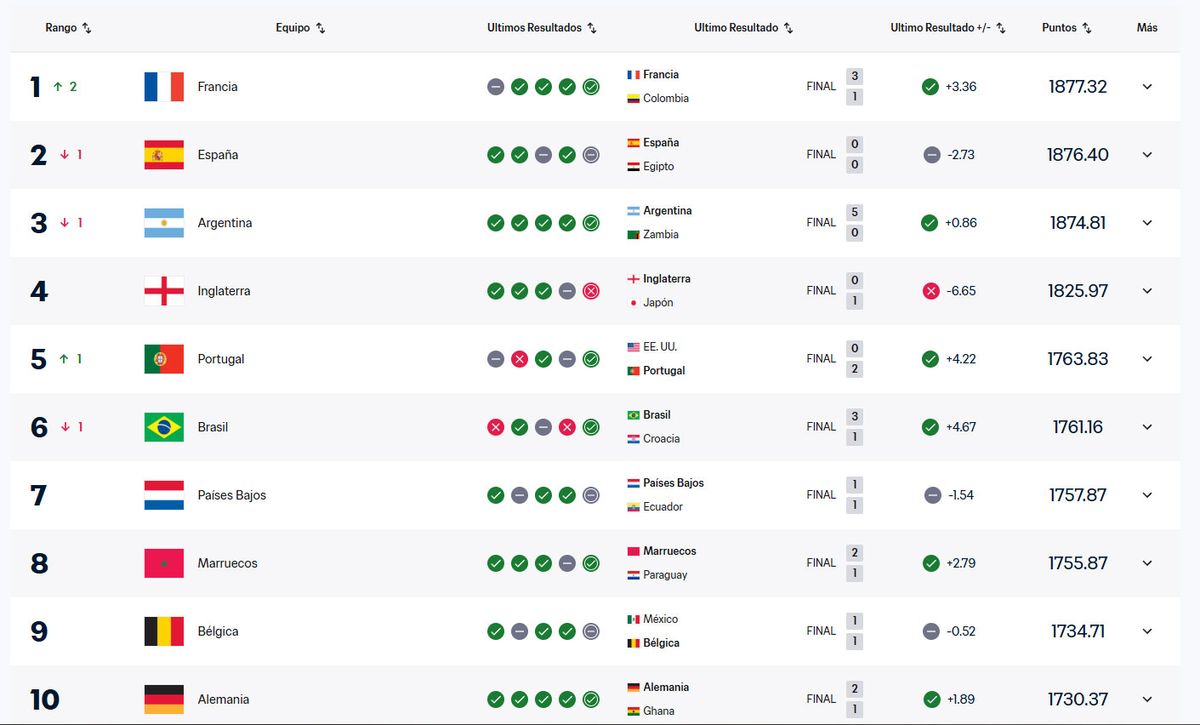
Task: Expand Francia row details chevron
Action: click(x=1147, y=87)
